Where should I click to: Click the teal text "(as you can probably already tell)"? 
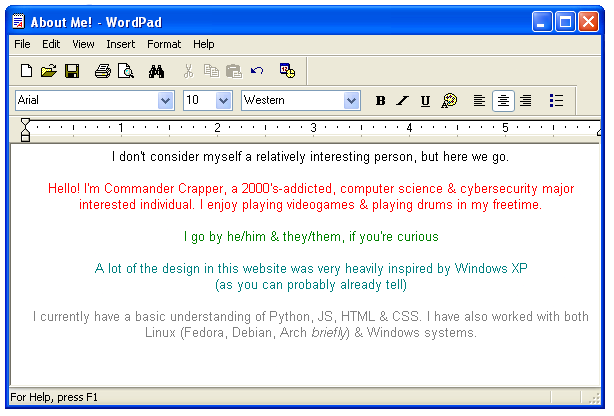tap(311, 285)
